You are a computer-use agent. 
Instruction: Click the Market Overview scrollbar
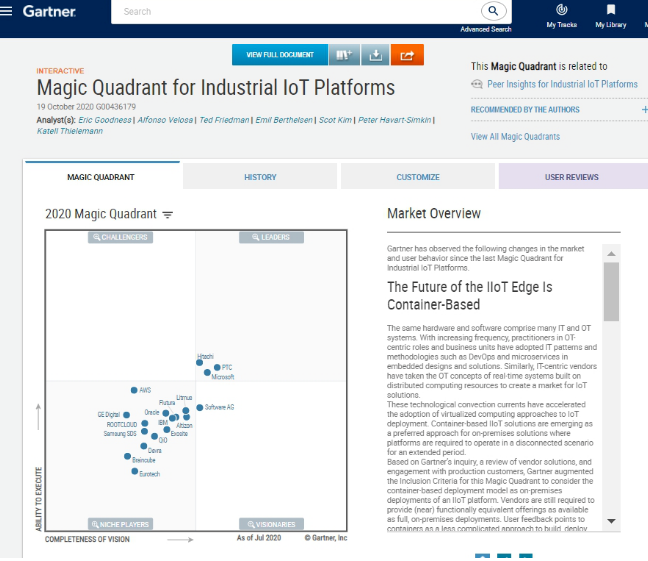(x=611, y=290)
